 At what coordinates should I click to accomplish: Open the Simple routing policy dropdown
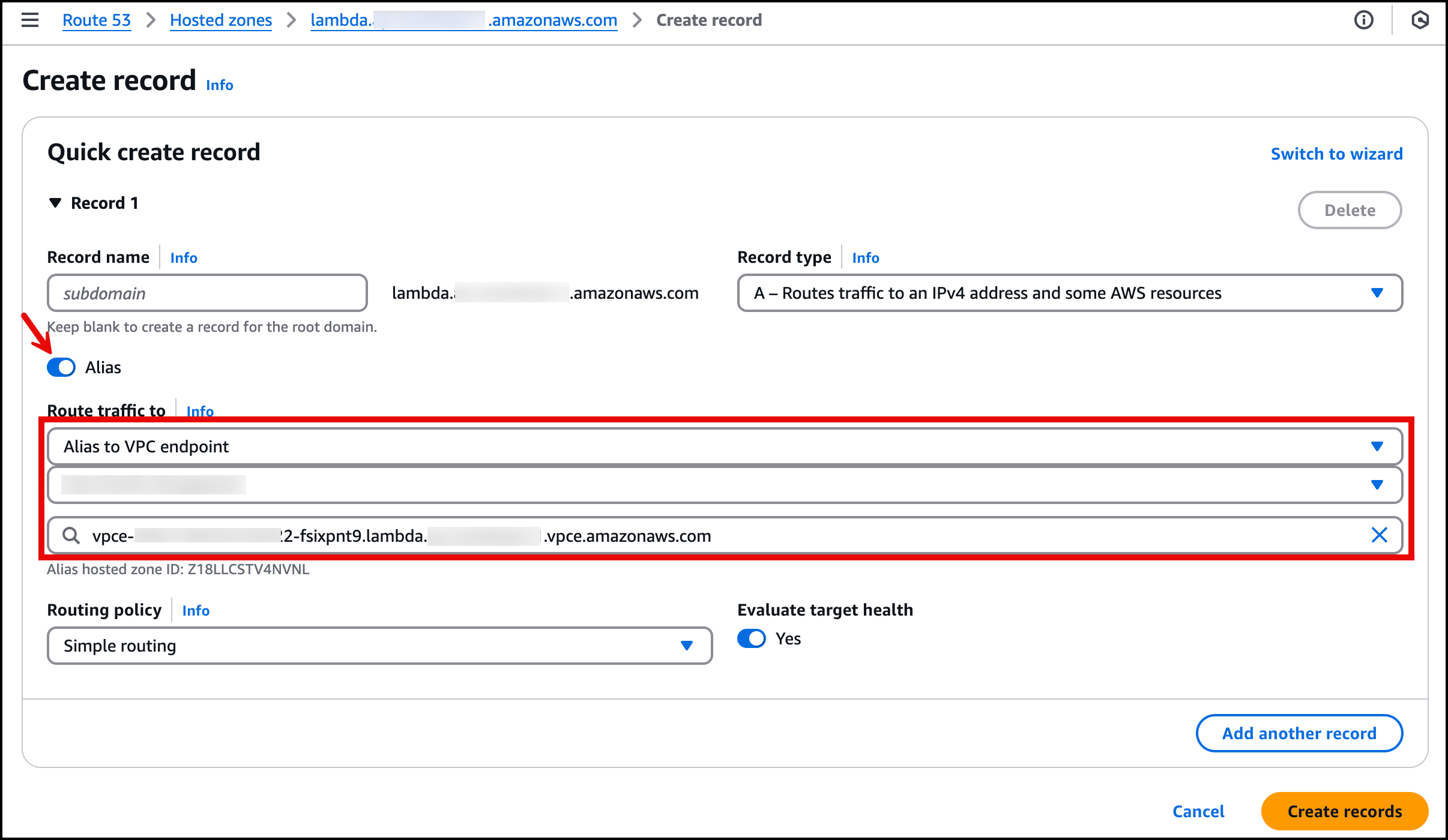pyautogui.click(x=379, y=646)
